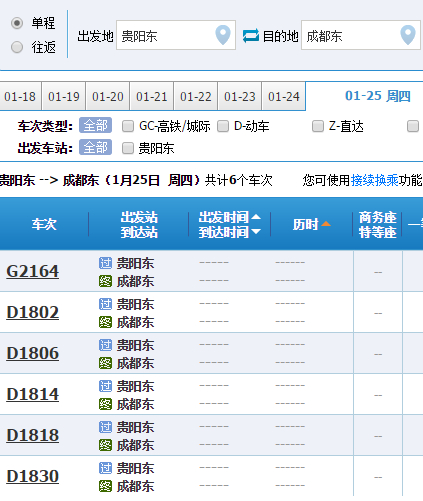
Task: Click the 出发地 input field with 贵阳东
Action: [176, 35]
